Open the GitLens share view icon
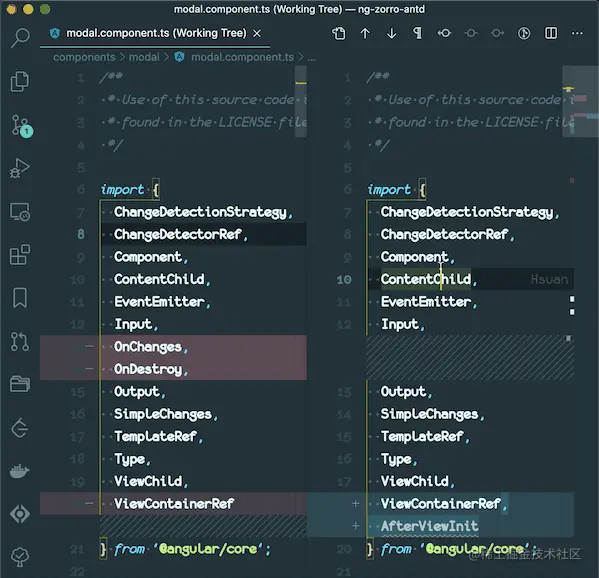Image resolution: width=599 pixels, height=578 pixels. (x=20, y=427)
